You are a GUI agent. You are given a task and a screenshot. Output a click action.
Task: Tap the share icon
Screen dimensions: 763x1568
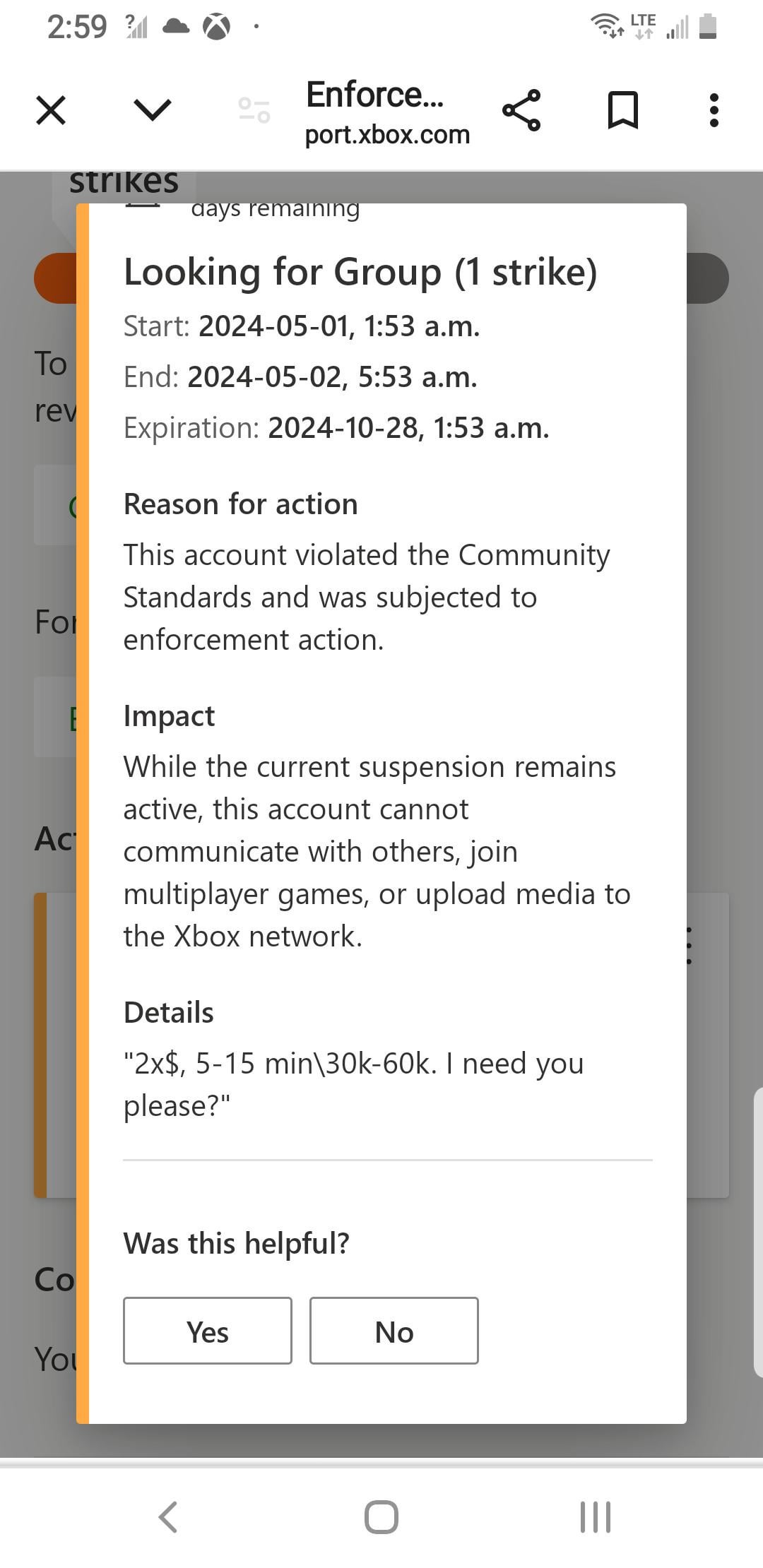point(521,110)
